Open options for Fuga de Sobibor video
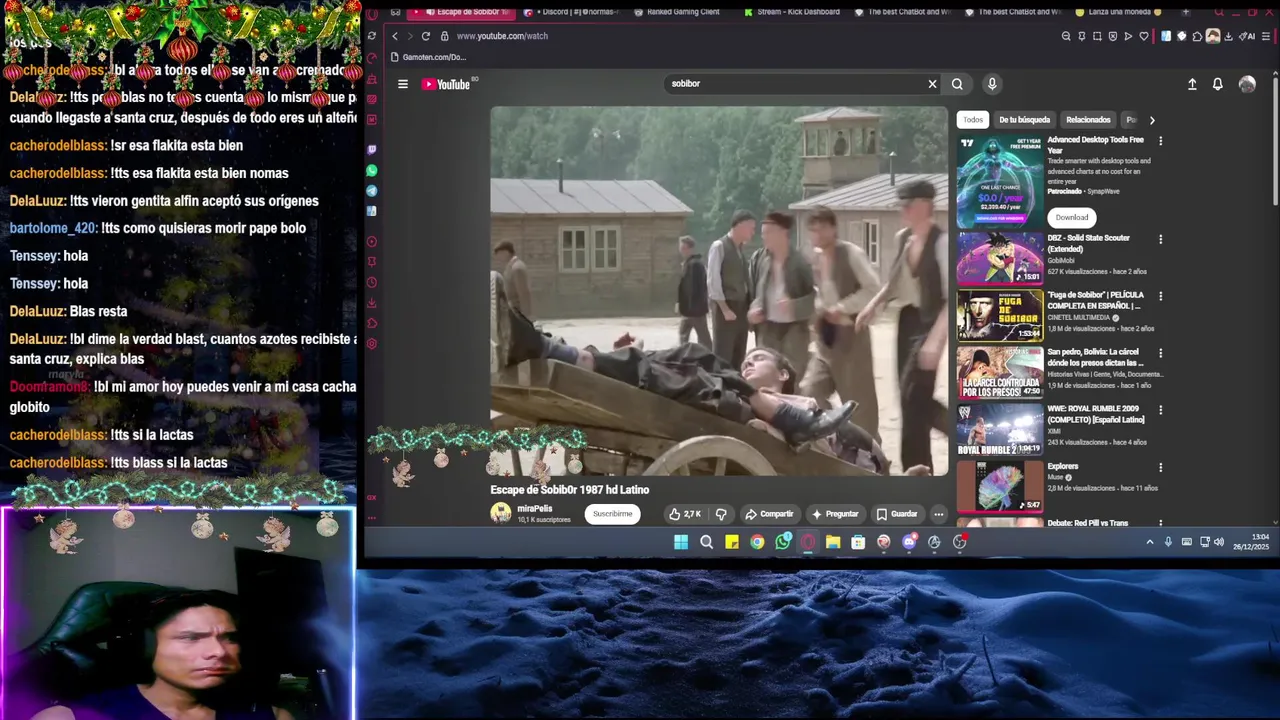This screenshot has width=1280, height=720. click(1160, 296)
